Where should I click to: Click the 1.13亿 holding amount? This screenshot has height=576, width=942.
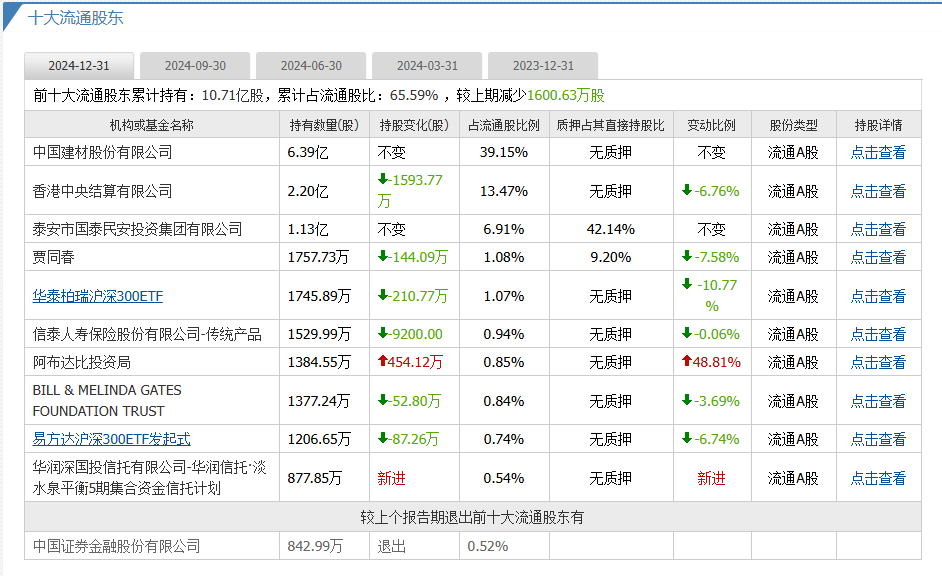308,229
